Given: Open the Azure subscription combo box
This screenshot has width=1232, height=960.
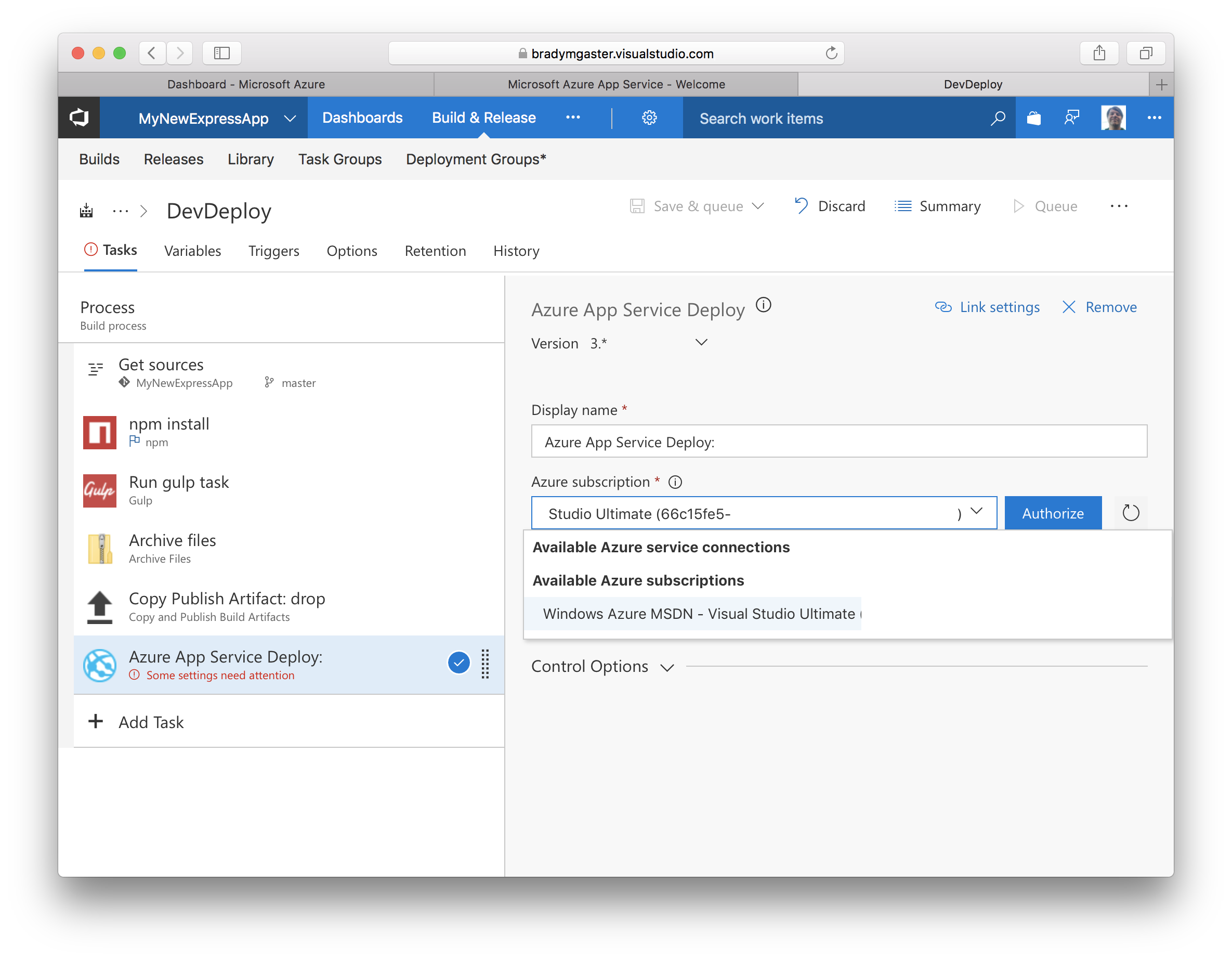Looking at the screenshot, I should click(764, 513).
